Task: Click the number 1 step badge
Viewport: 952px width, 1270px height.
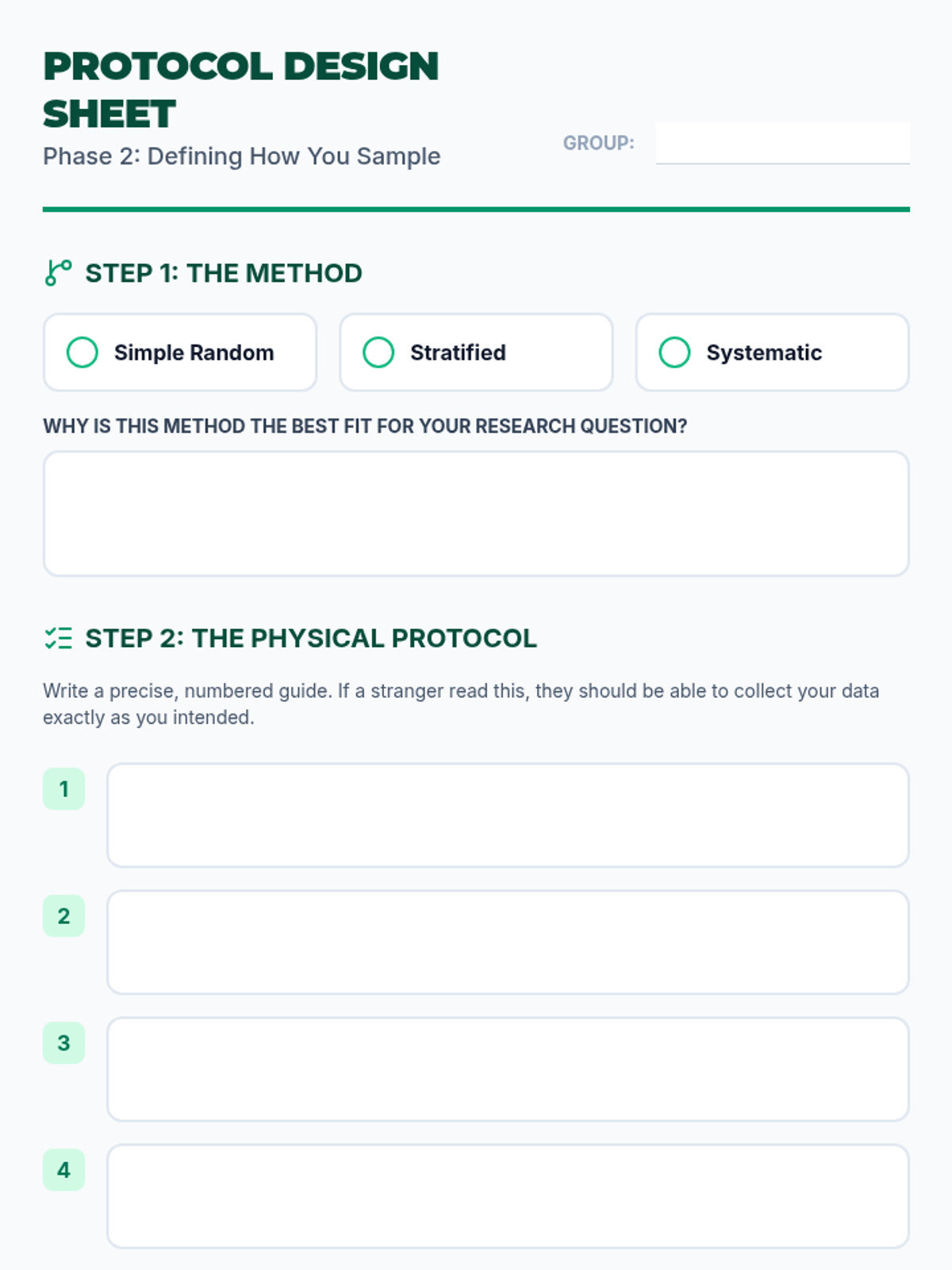Action: point(63,789)
